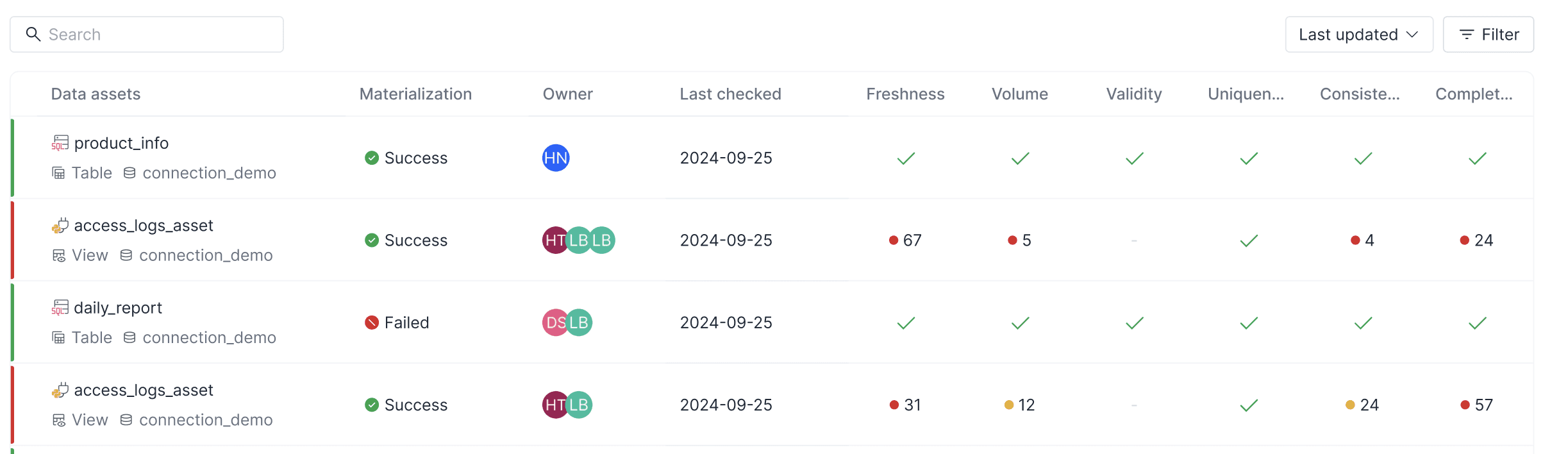Click the Python plug icon of first access_logs_asset

(60, 226)
